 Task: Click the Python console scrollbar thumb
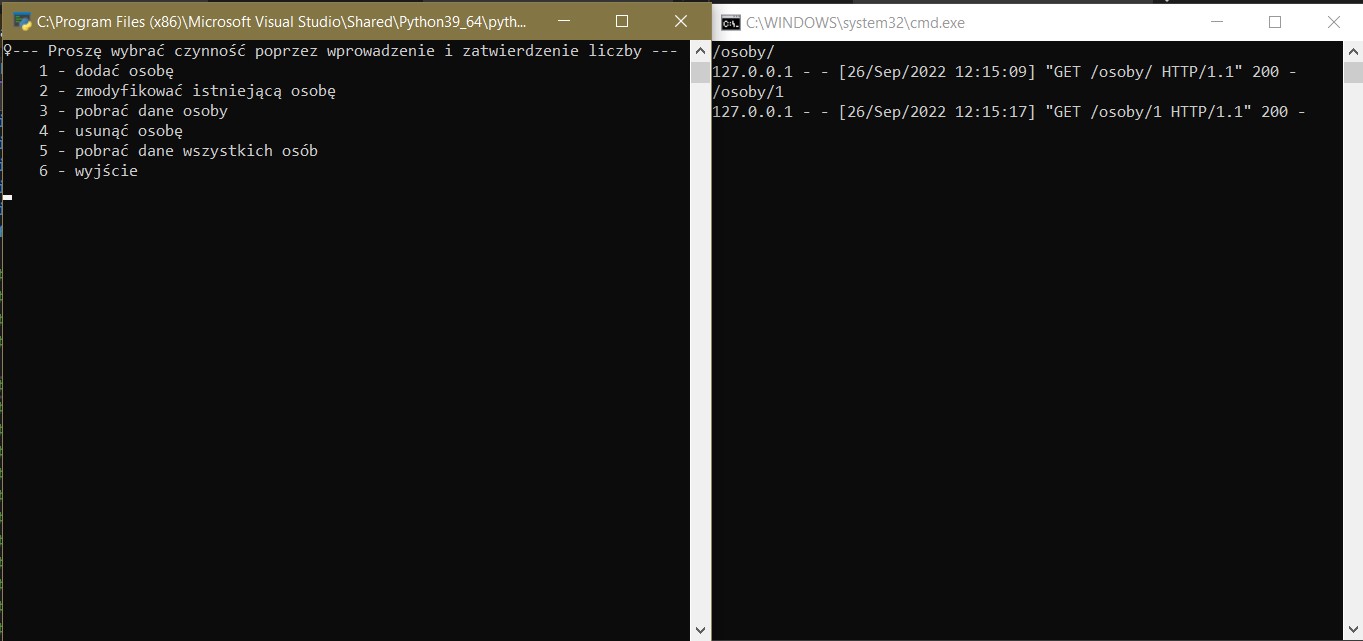[700, 72]
